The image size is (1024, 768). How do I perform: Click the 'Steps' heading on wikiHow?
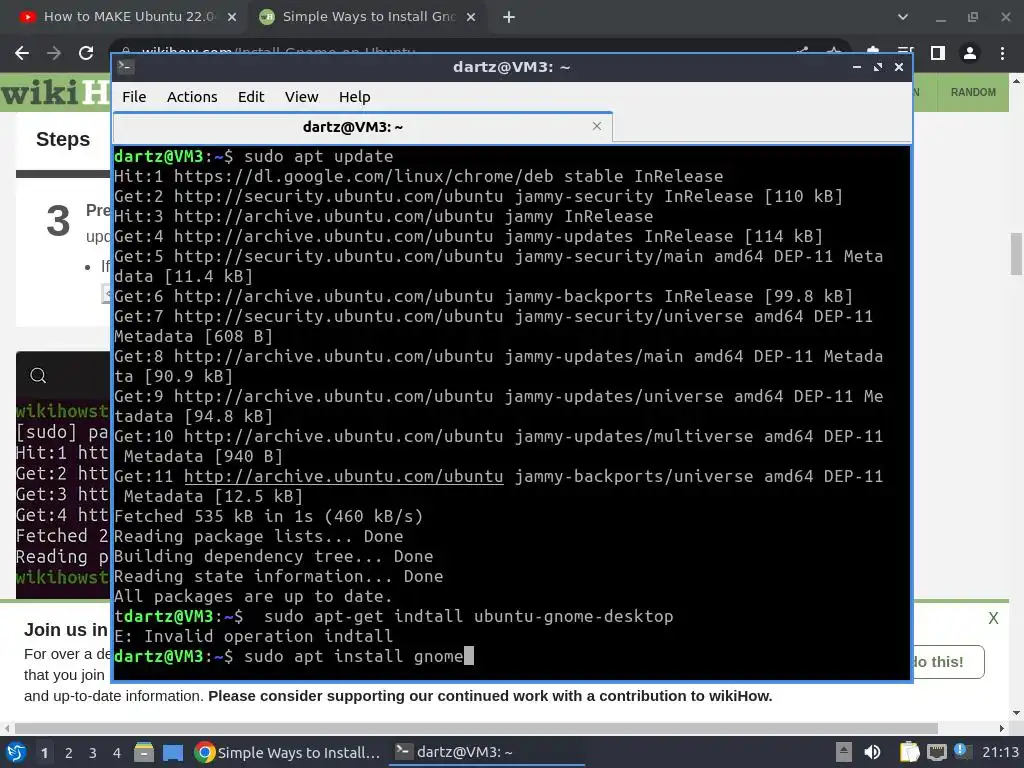[x=63, y=139]
